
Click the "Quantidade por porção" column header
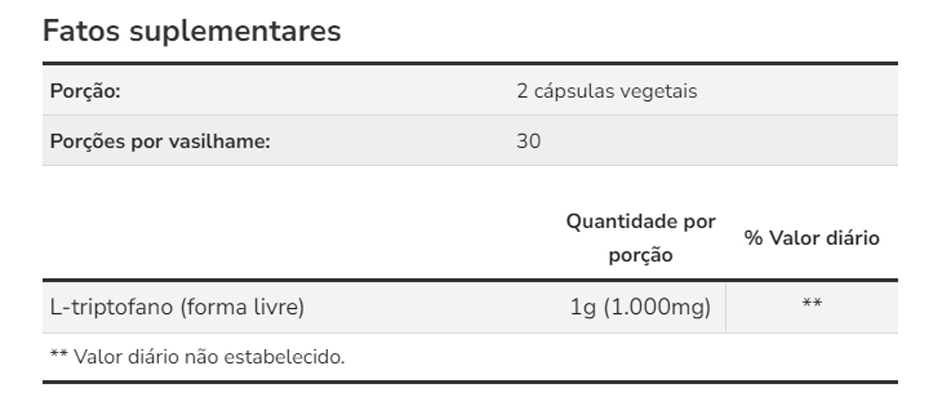(640, 238)
